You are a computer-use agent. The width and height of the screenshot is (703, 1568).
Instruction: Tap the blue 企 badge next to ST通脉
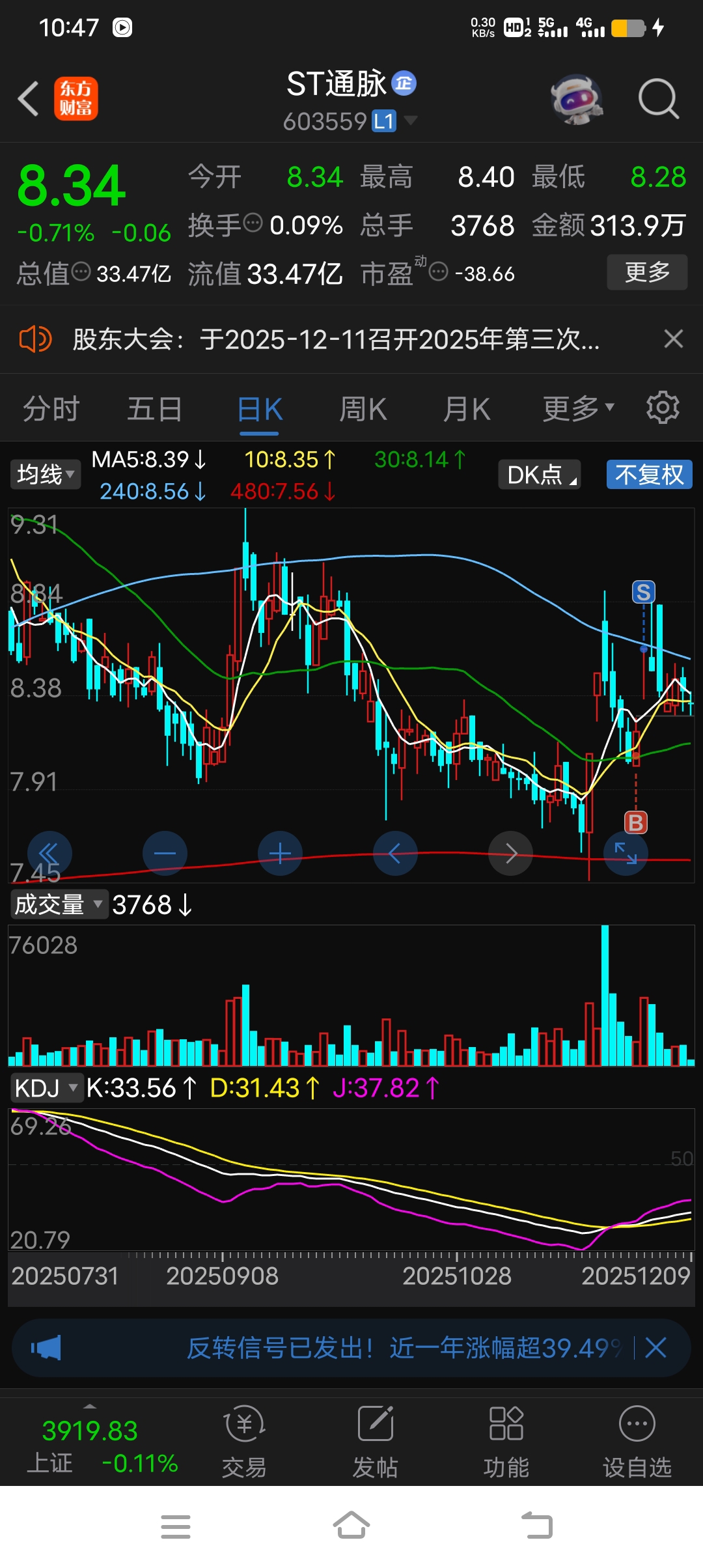pyautogui.click(x=404, y=83)
